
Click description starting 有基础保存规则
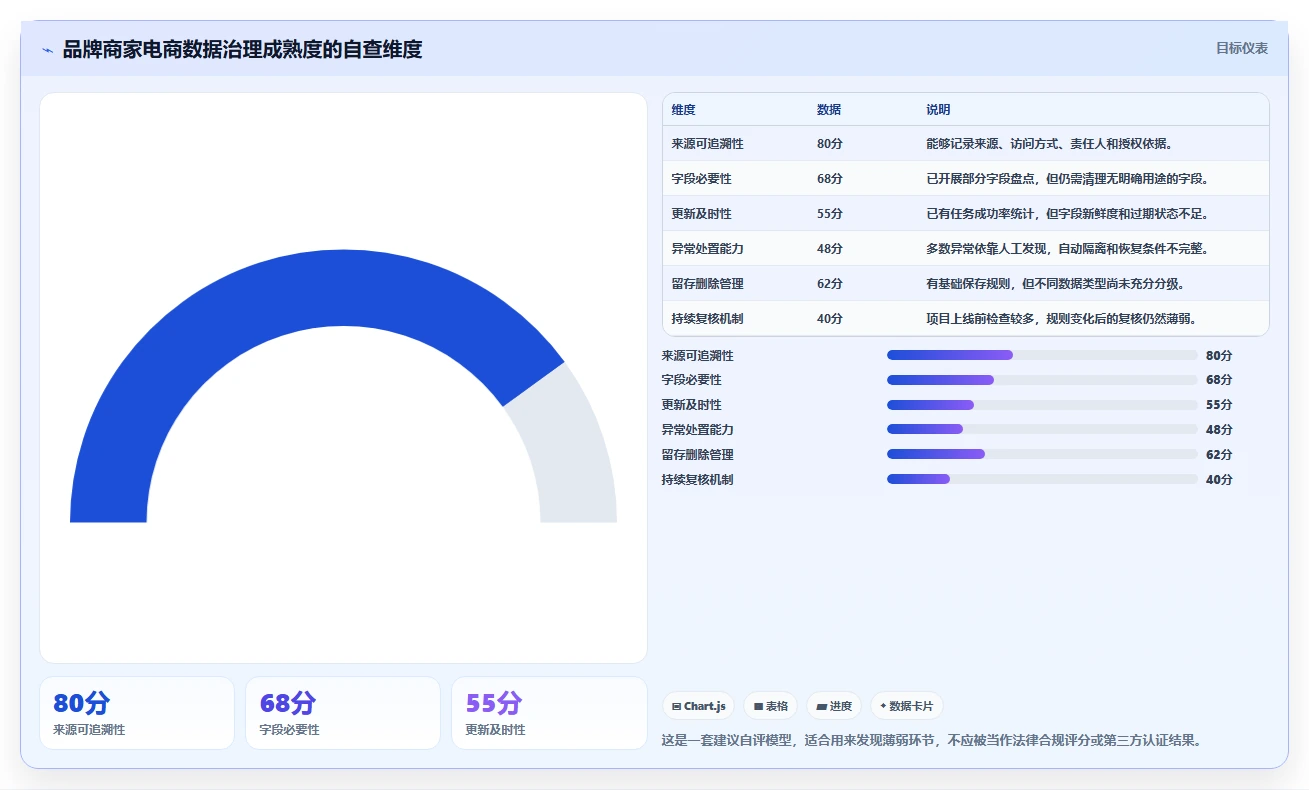(x=1056, y=284)
